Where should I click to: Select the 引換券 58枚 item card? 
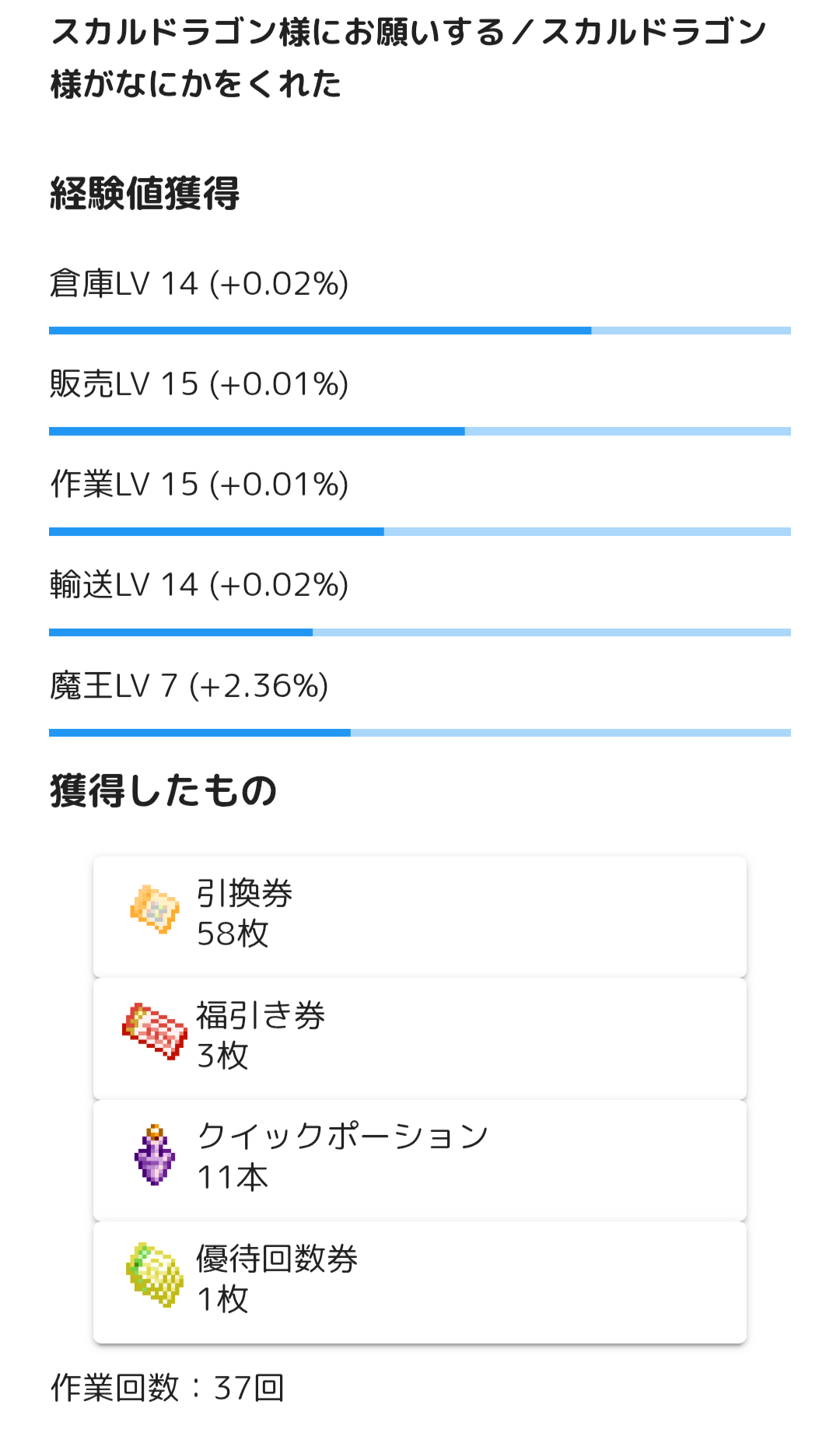pyautogui.click(x=420, y=916)
